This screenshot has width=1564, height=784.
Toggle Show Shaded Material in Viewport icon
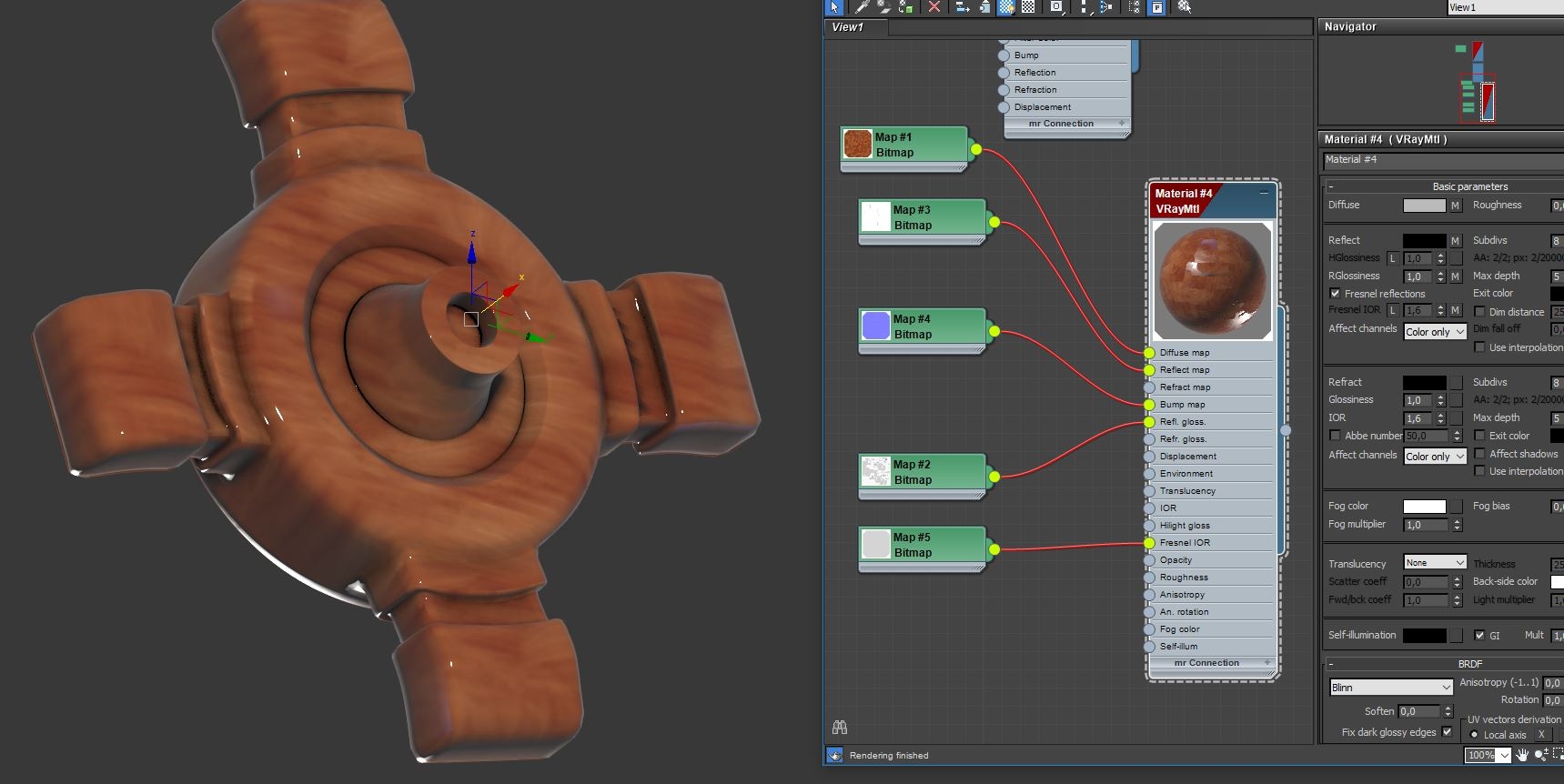tap(1006, 7)
